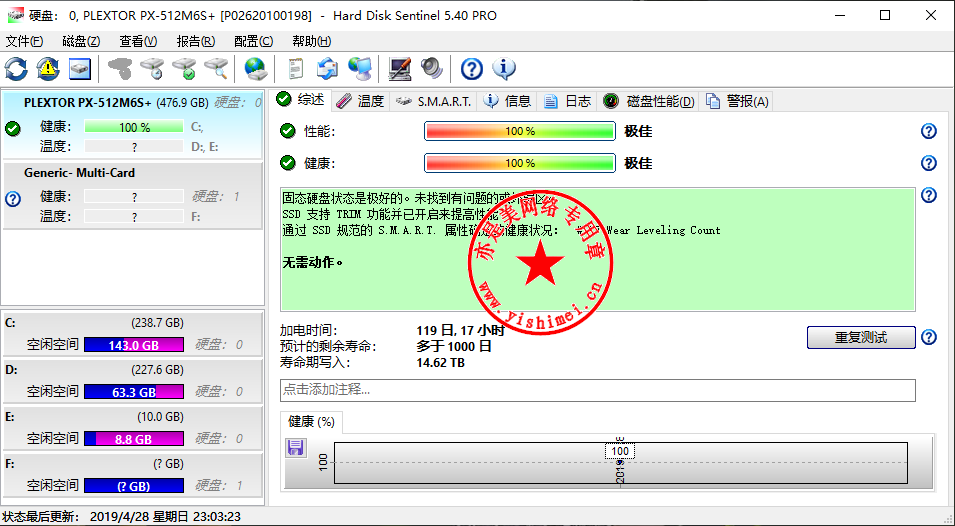Screen dimensions: 955x526
Task: Switch to the 警报(A) tab
Action: (x=737, y=101)
